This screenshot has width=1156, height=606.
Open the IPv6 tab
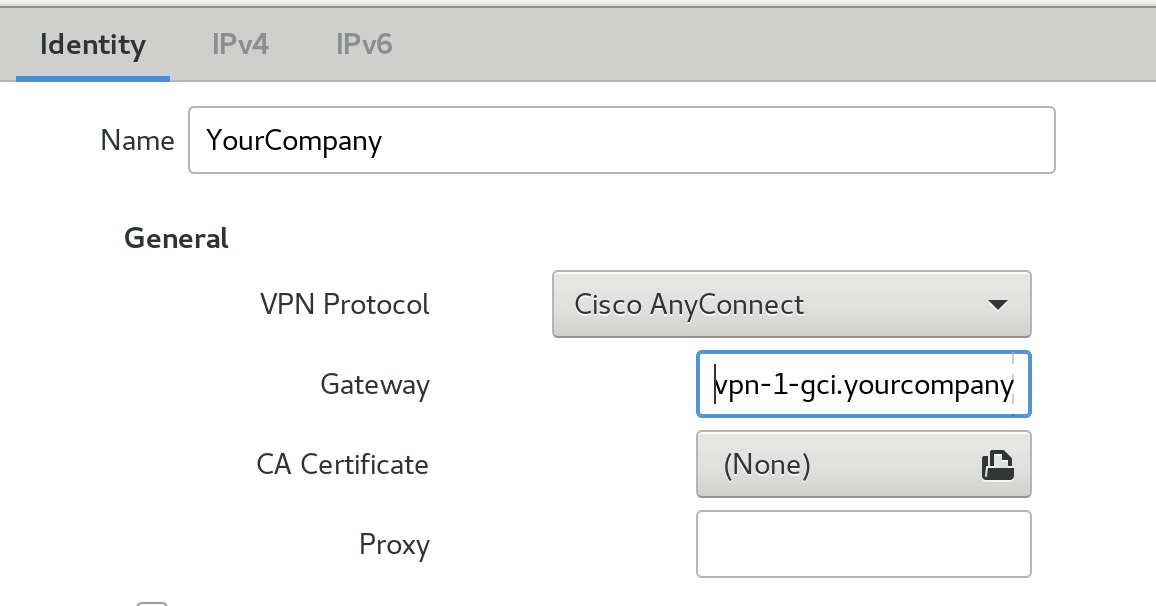(364, 44)
